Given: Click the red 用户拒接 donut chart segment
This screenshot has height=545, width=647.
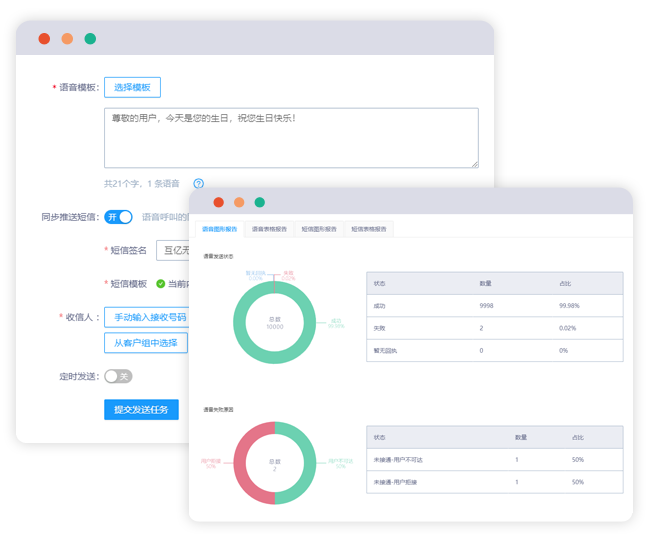Looking at the screenshot, I should tap(244, 464).
